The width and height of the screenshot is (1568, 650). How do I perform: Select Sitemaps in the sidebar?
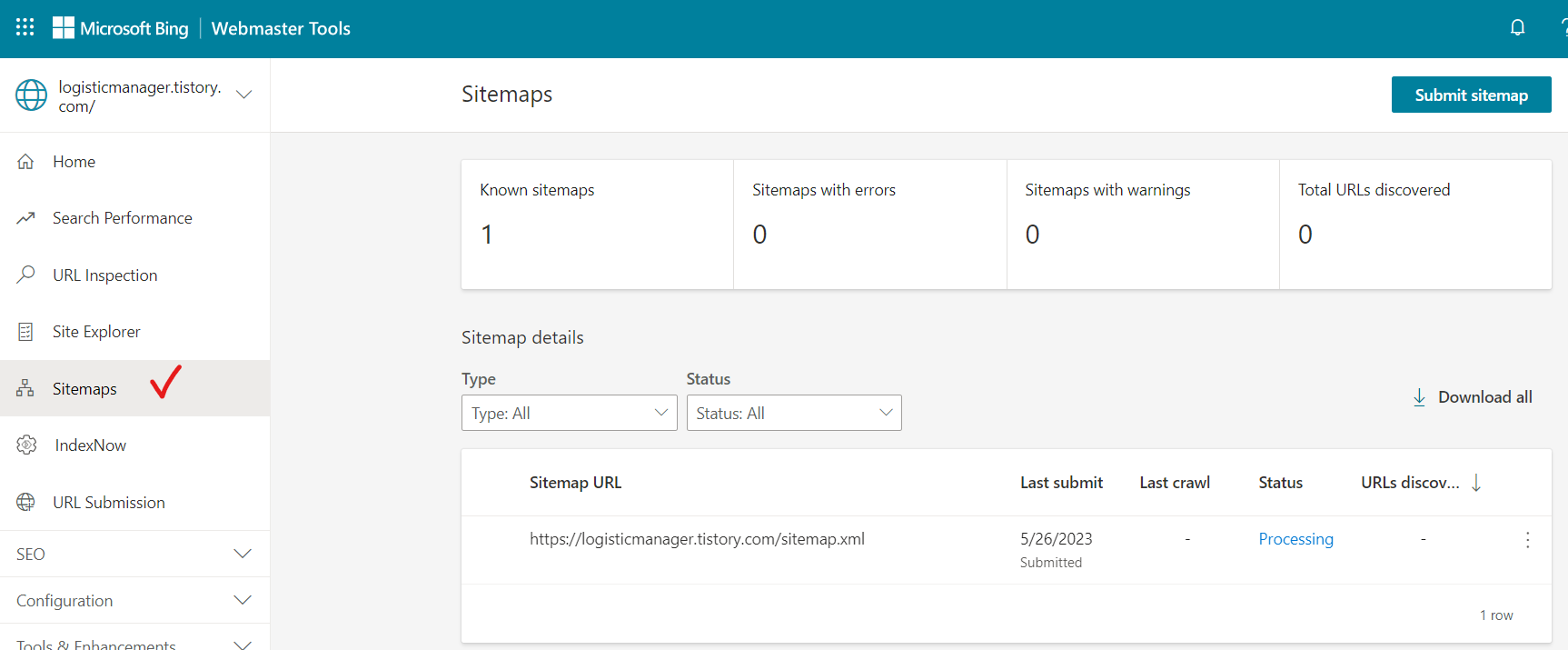point(134,388)
